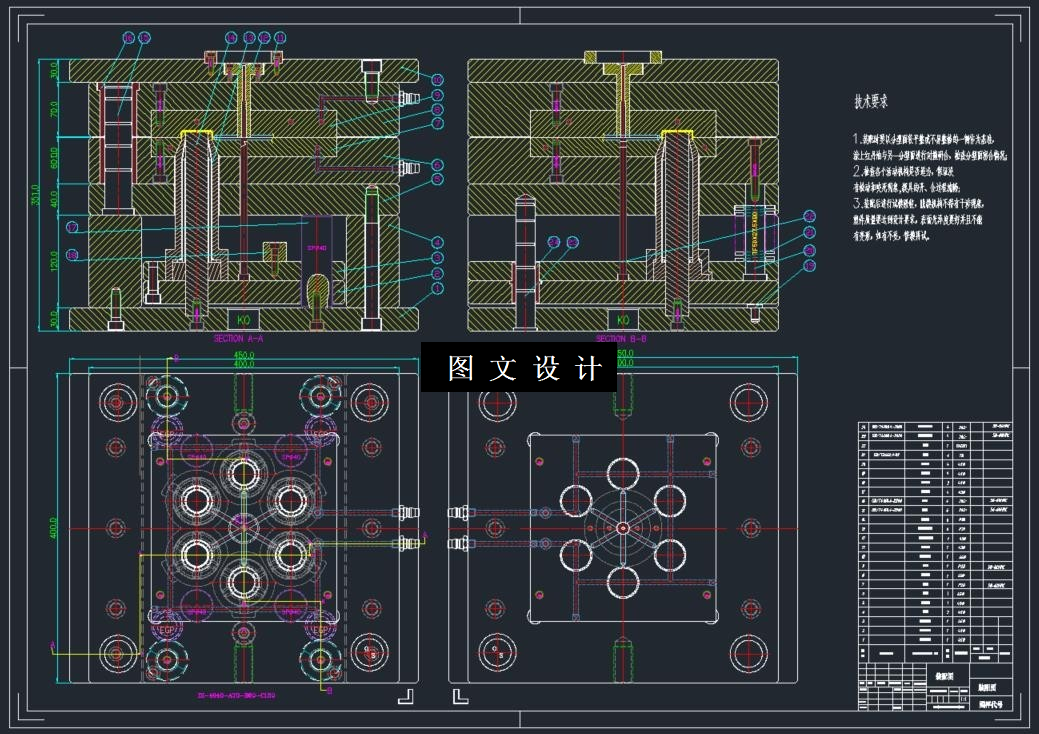
Task: Select part balloon number 4
Action: (437, 242)
